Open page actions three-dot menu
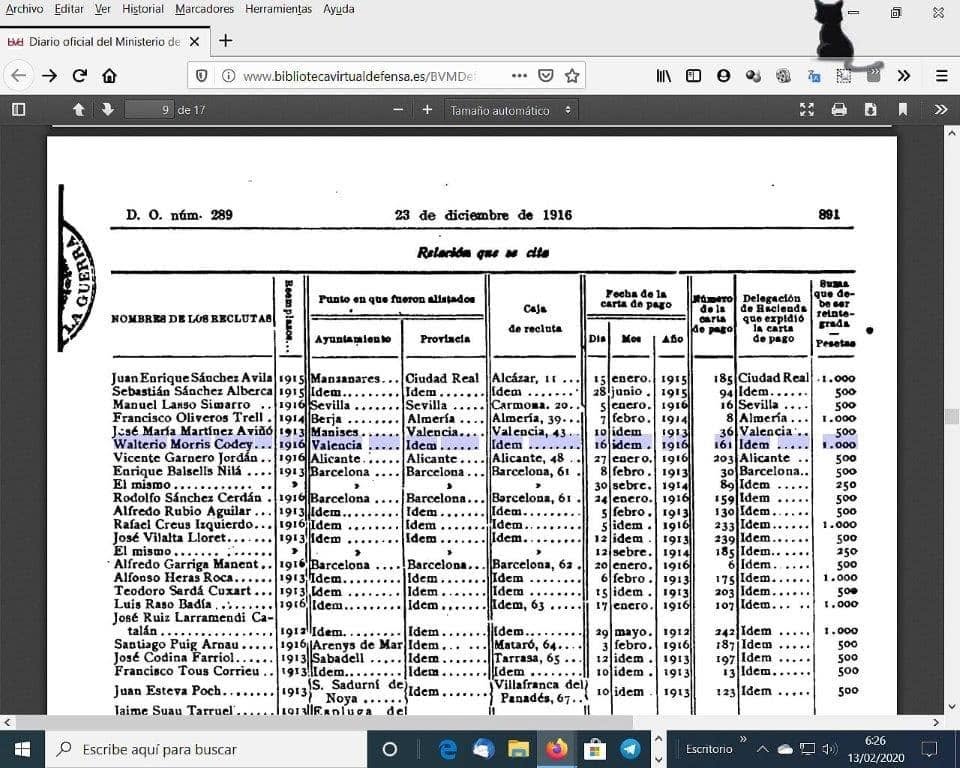This screenshot has width=960, height=768. coord(519,76)
